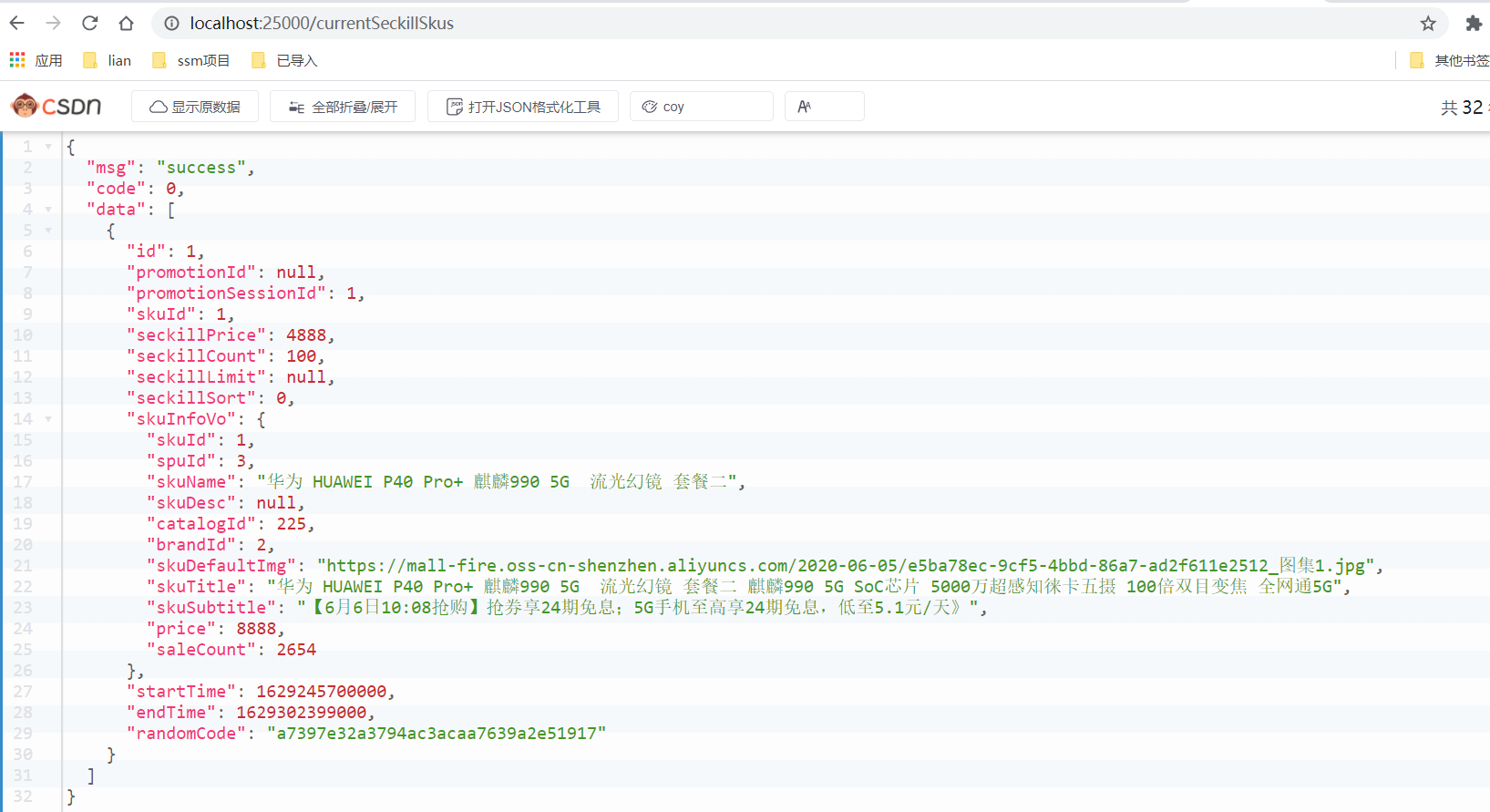Click the "brandId" key
The width and height of the screenshot is (1490, 812).
(x=191, y=545)
